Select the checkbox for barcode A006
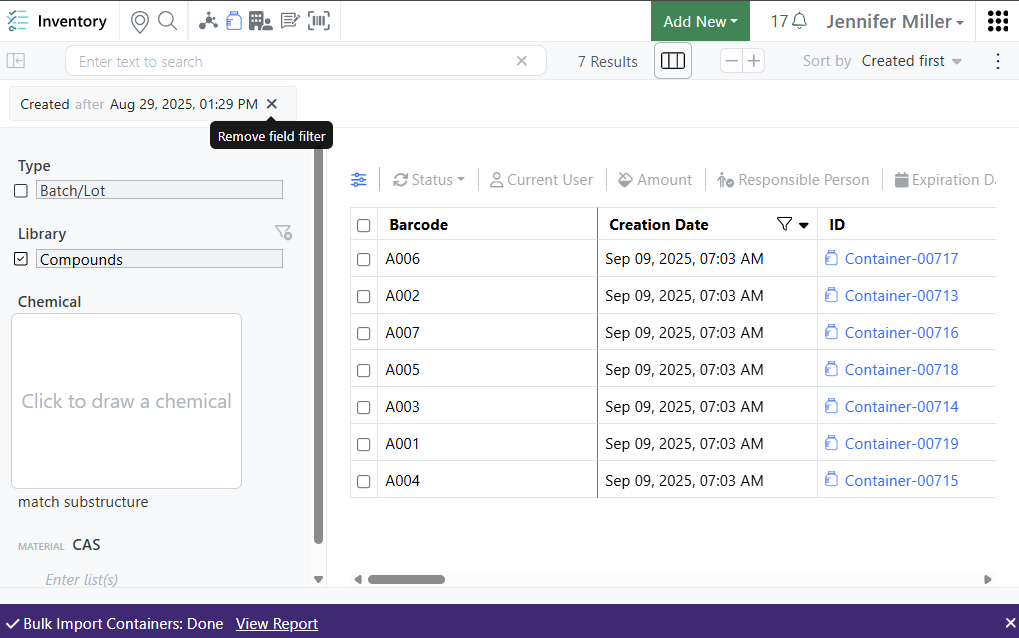The width and height of the screenshot is (1019, 638). coord(364,259)
